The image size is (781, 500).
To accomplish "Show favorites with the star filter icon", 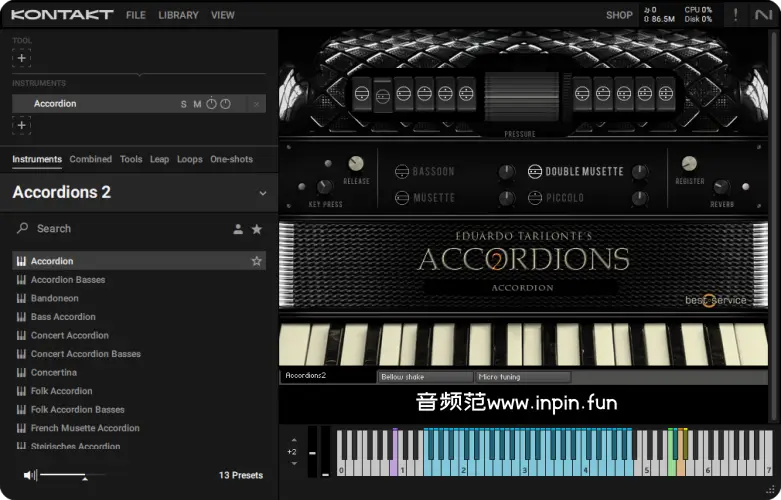I will coord(257,229).
